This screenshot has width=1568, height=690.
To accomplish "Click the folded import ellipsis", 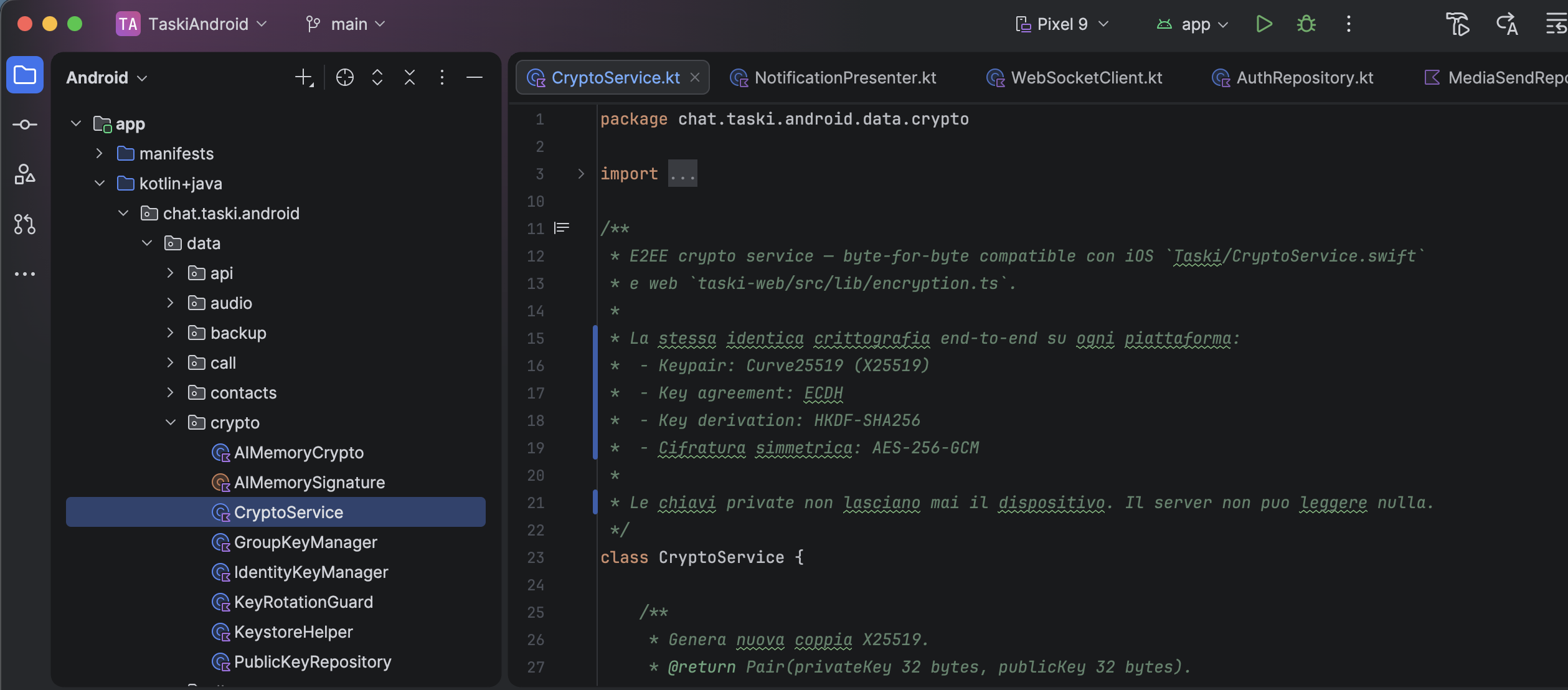I will (682, 174).
